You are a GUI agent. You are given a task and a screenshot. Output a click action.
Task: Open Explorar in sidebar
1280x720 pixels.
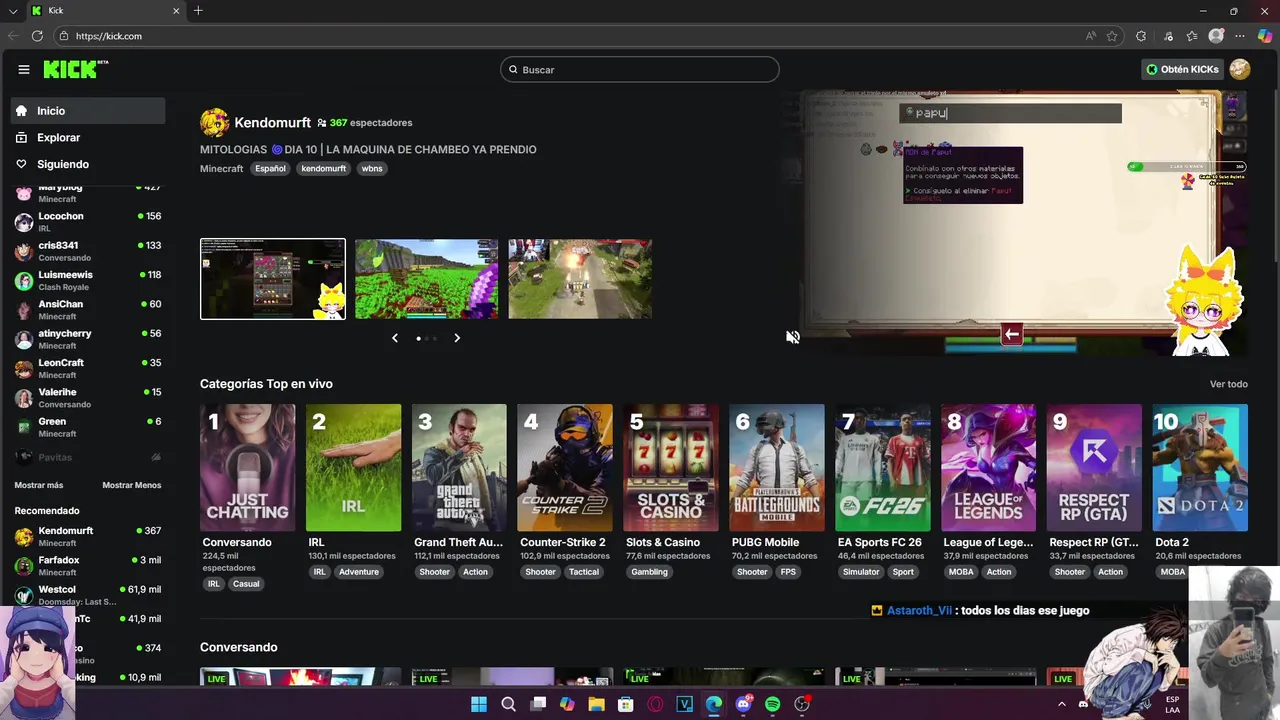tap(88, 137)
